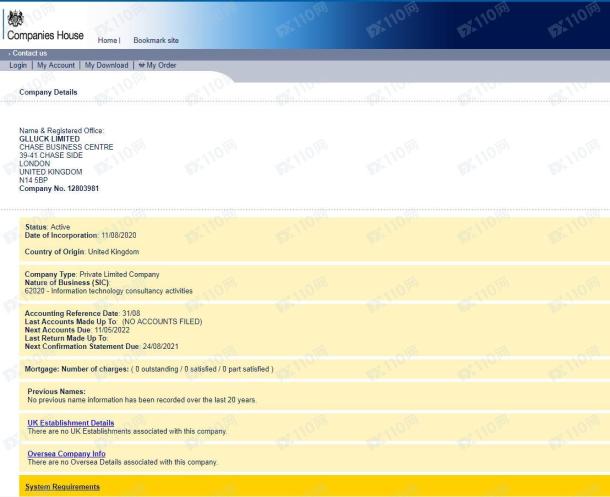Image resolution: width=610 pixels, height=497 pixels.
Task: Click Next Confirmation Statement Due 24/08/2021
Action: pyautogui.click(x=102, y=346)
